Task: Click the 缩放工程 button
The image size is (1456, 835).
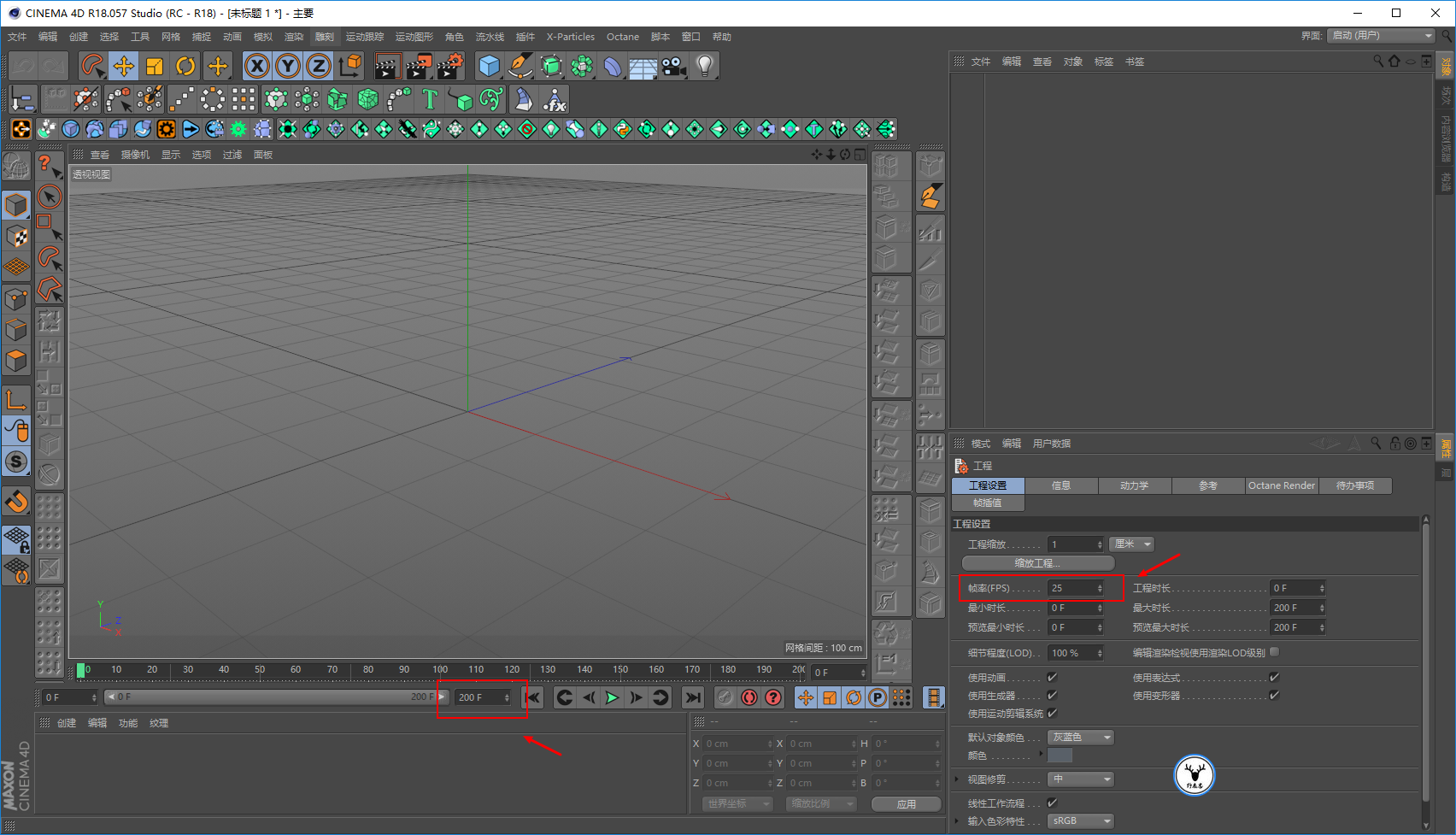Action: coord(1037,563)
